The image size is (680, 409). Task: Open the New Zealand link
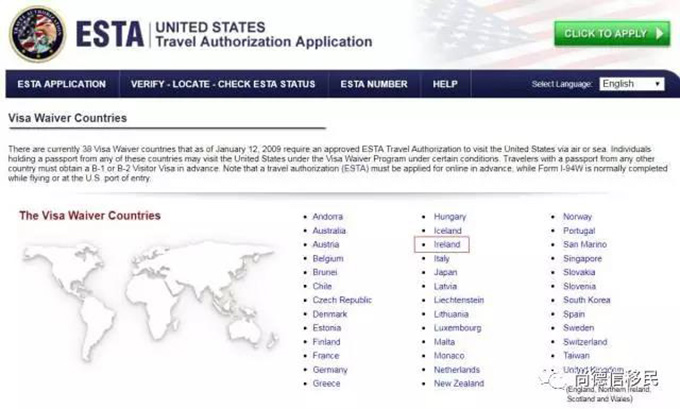458,383
